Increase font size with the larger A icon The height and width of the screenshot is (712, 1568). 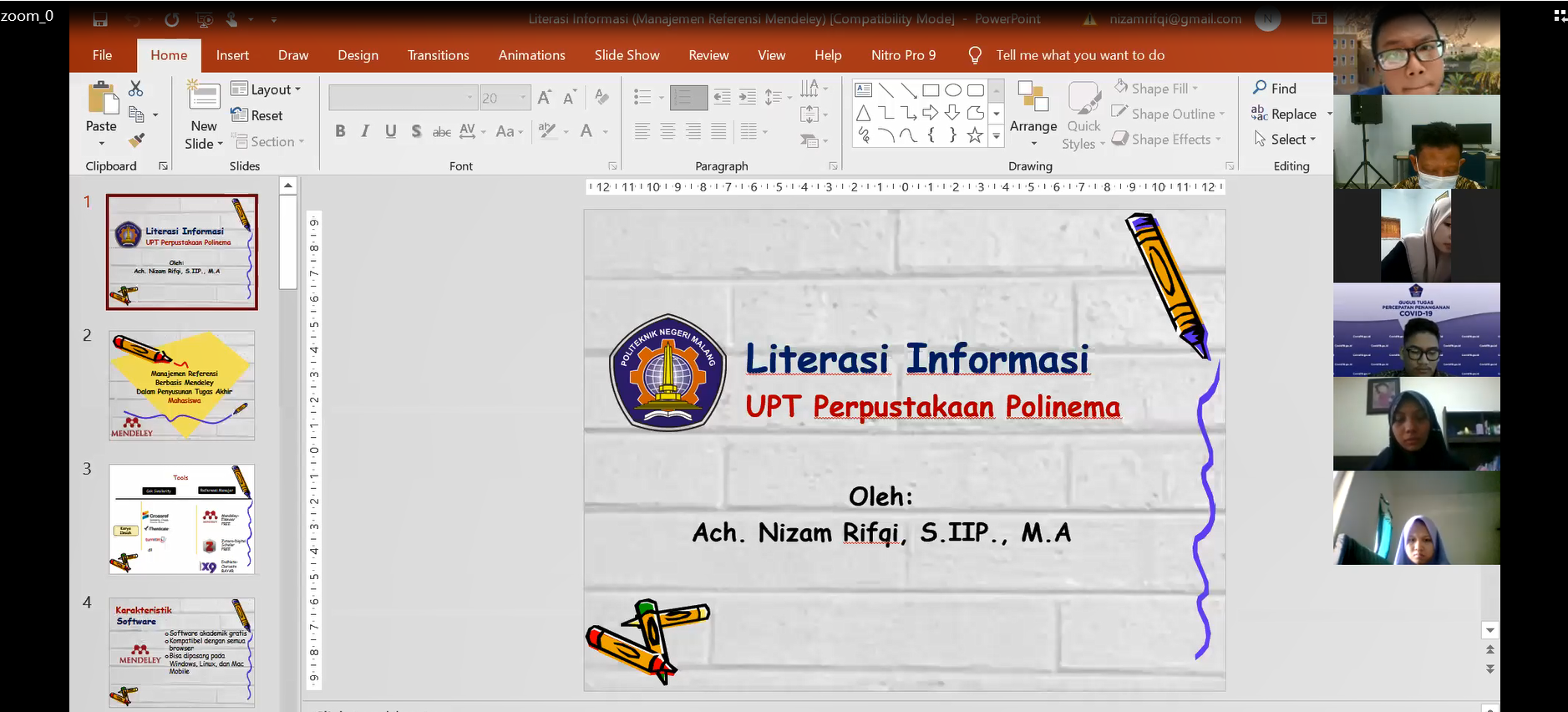click(545, 98)
